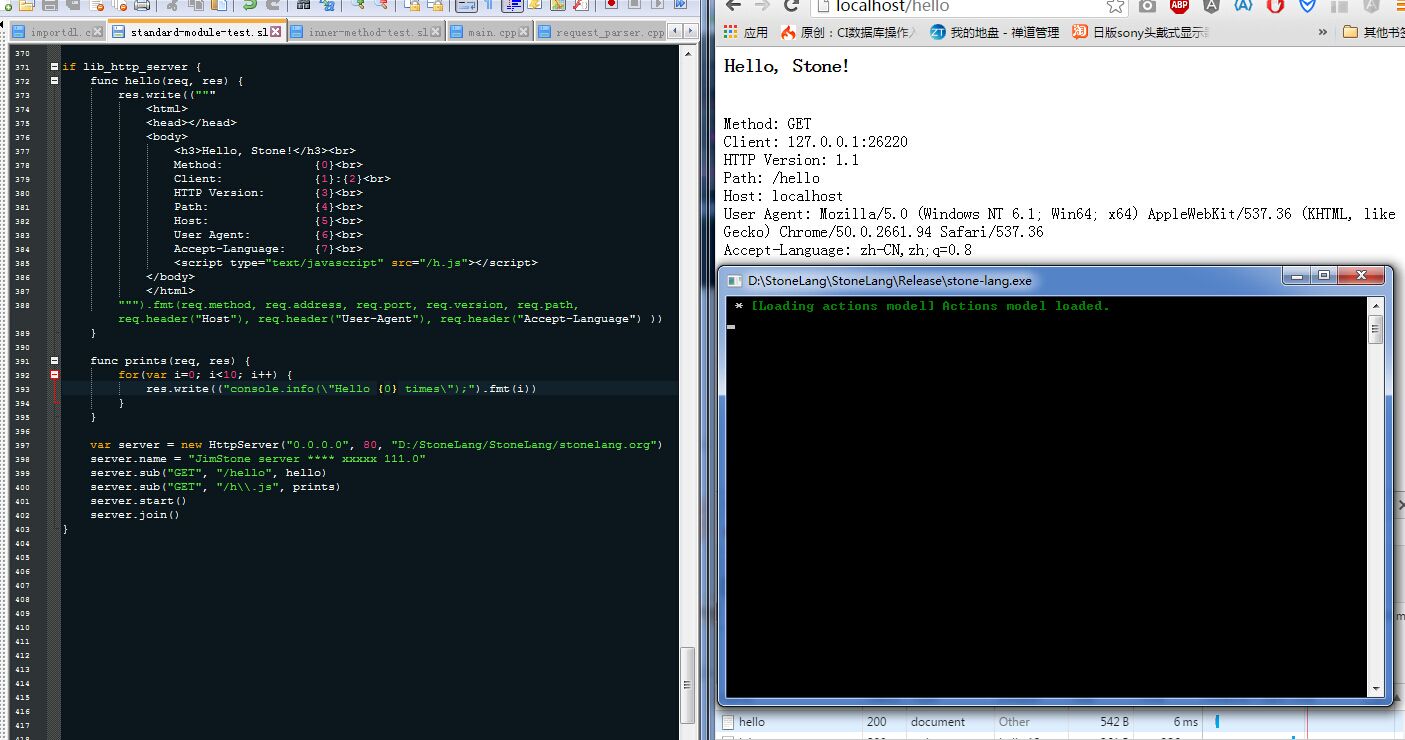Click the red Opera-style extension icon

[1275, 5]
